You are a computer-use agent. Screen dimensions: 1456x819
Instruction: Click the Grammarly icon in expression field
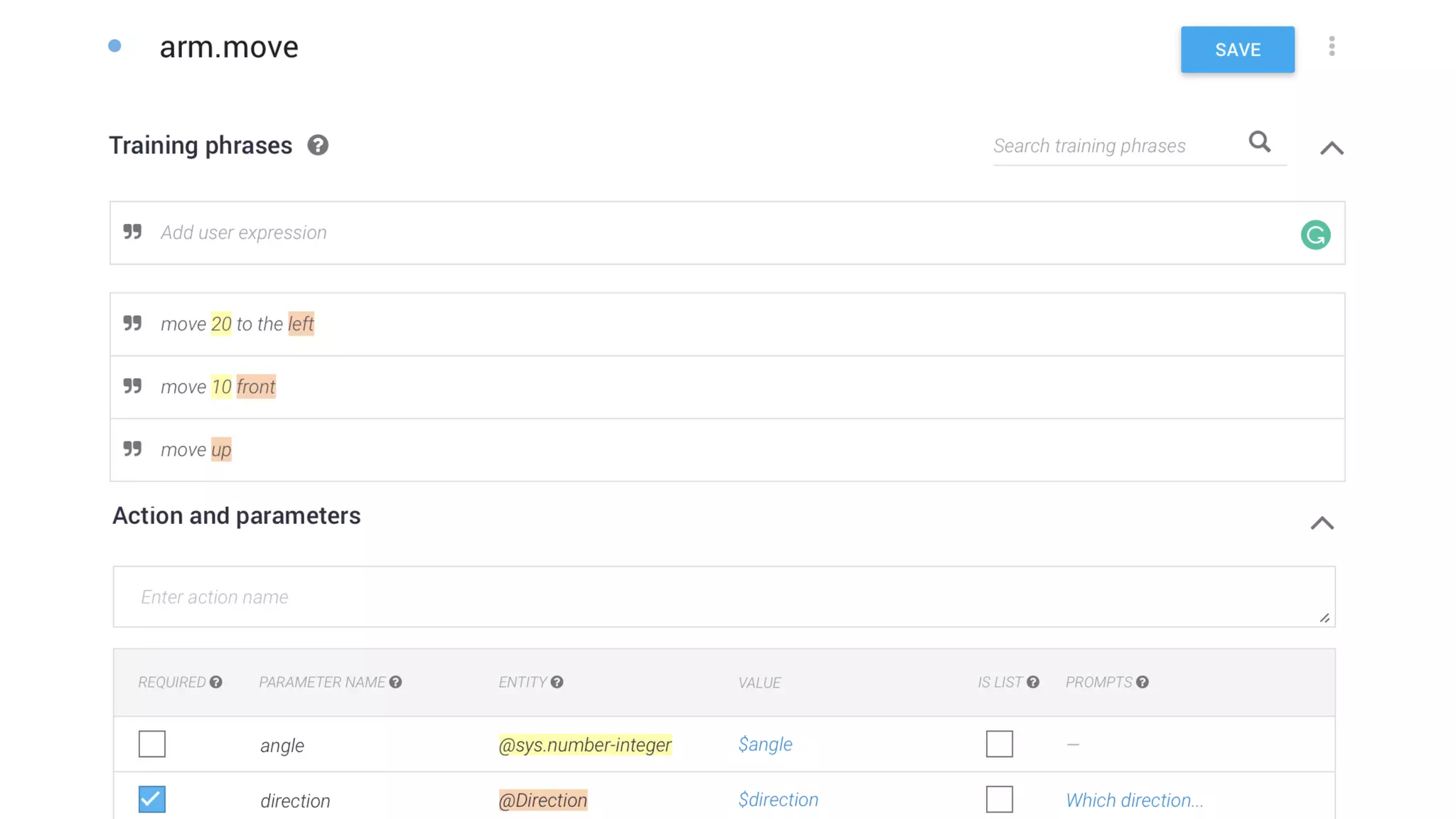[1315, 235]
